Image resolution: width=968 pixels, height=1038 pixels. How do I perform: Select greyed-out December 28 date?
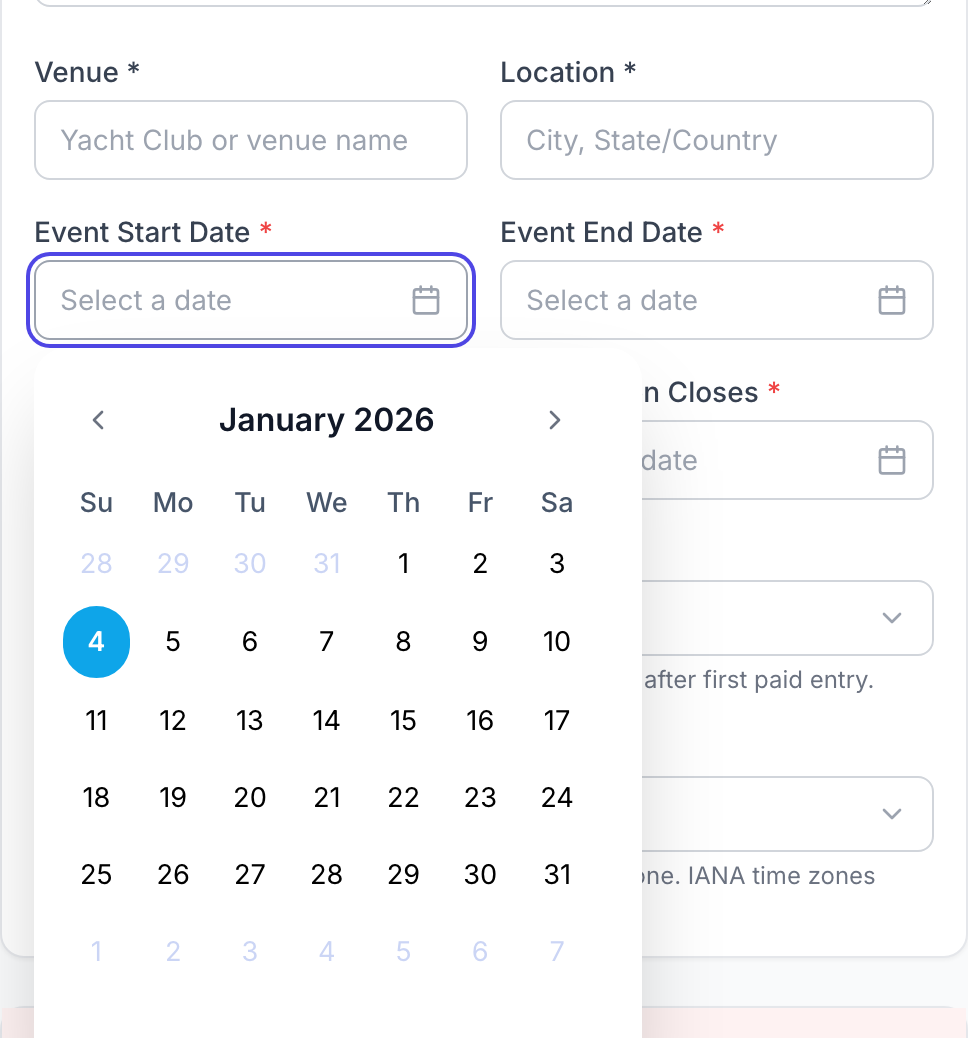point(96,564)
